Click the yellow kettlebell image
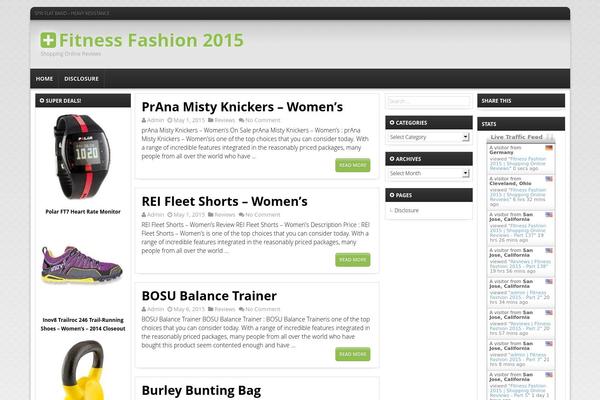 (83, 370)
